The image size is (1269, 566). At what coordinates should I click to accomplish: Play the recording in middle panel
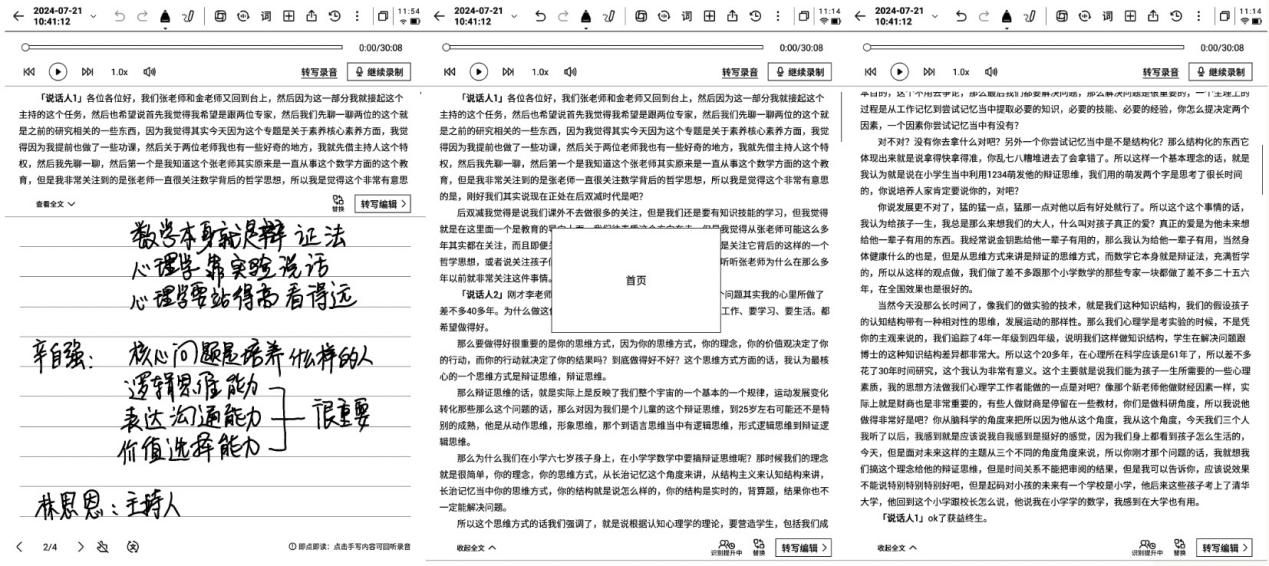479,72
